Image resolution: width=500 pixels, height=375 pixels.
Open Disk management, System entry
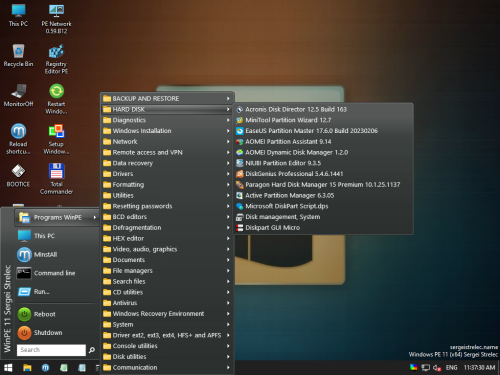(x=323, y=217)
